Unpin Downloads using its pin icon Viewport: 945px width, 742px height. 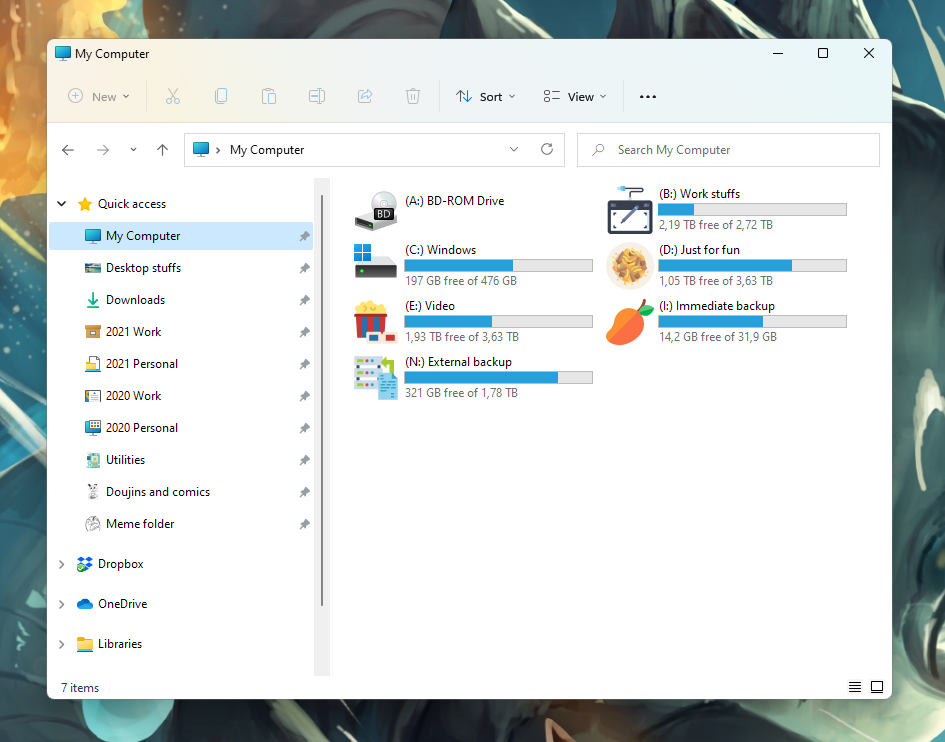[304, 300]
